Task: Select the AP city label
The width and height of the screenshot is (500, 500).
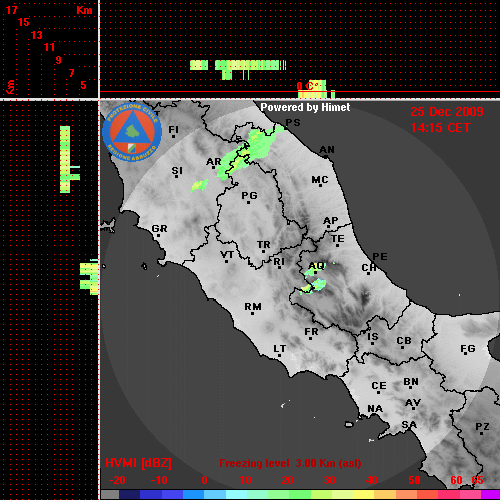Action: point(330,221)
